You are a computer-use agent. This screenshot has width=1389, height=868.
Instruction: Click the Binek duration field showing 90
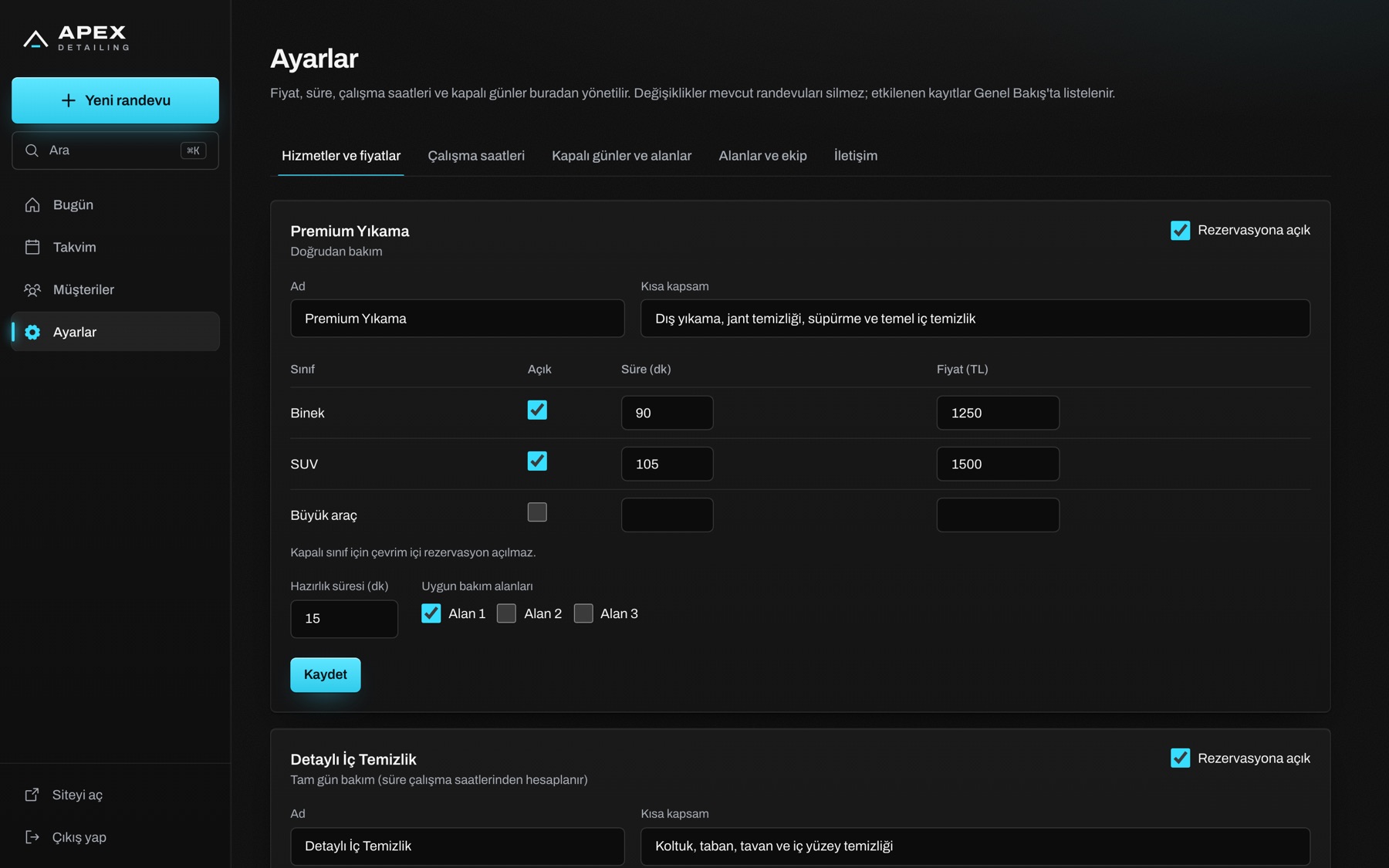coord(667,413)
